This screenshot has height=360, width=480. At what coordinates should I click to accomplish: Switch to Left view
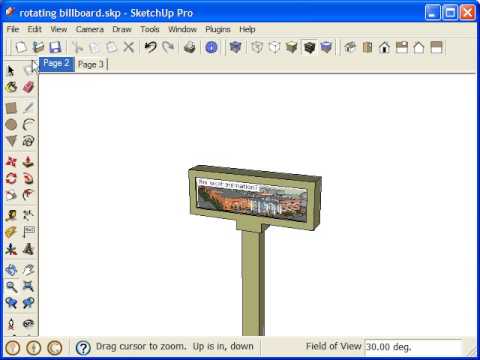tap(436, 47)
